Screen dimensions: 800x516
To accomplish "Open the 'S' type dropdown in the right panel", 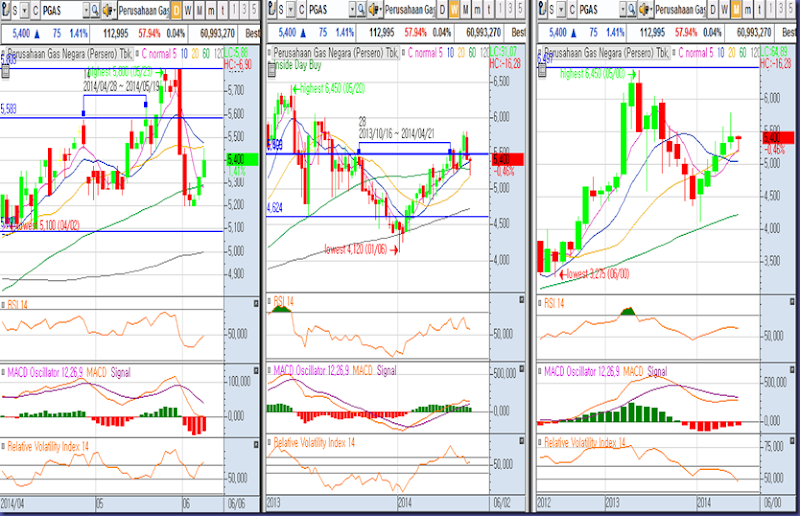I will click(561, 10).
